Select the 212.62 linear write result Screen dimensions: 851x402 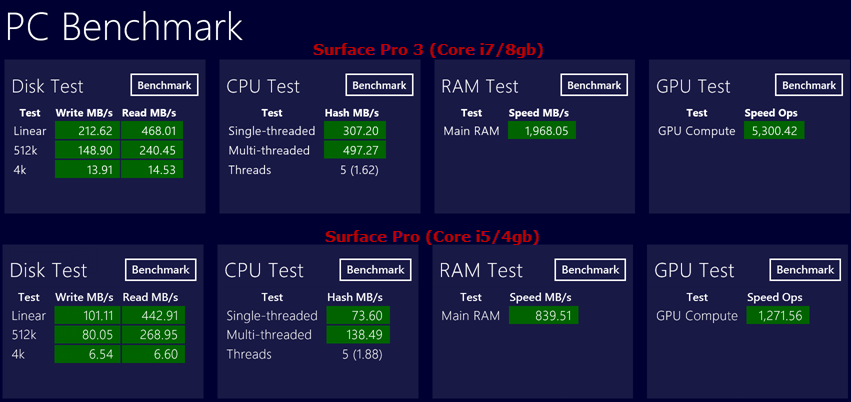coord(87,131)
